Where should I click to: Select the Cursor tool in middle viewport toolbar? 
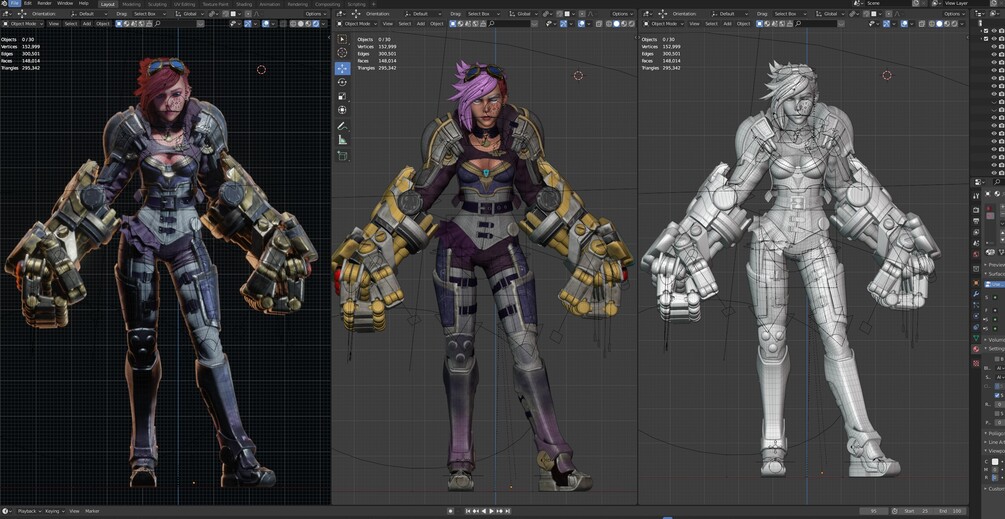[342, 53]
